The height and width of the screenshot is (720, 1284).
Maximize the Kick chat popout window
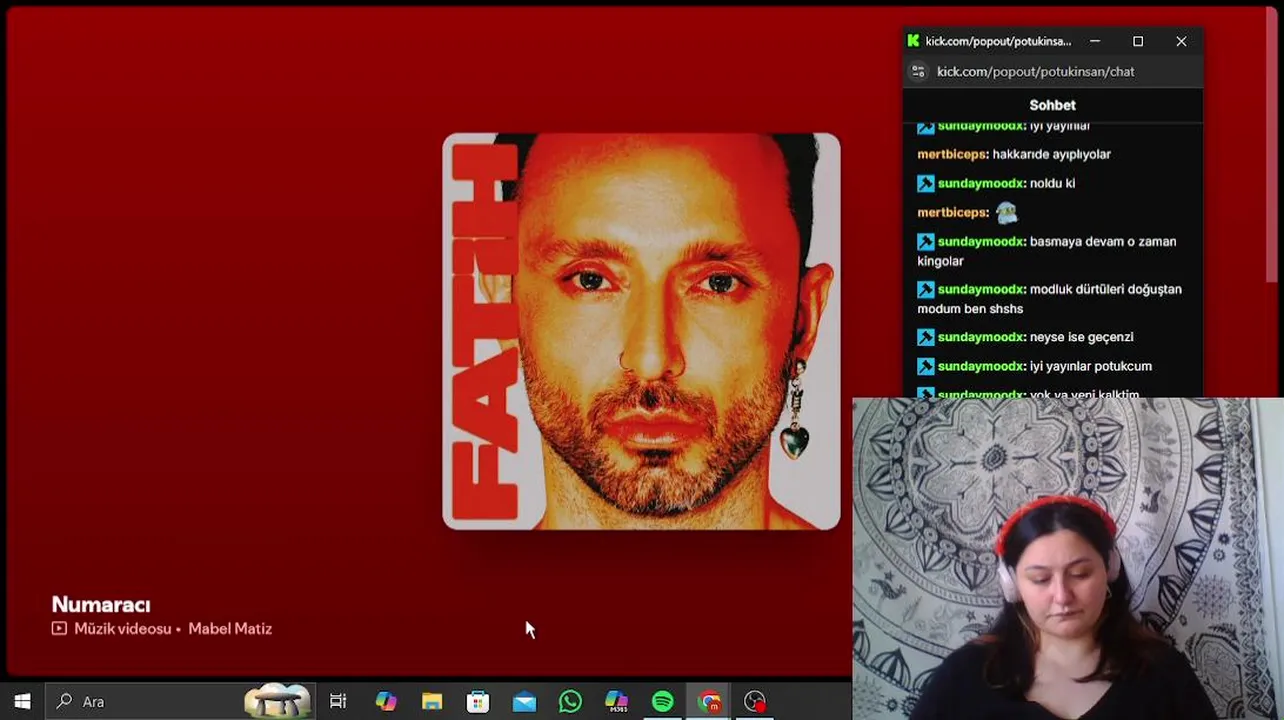pyautogui.click(x=1138, y=41)
